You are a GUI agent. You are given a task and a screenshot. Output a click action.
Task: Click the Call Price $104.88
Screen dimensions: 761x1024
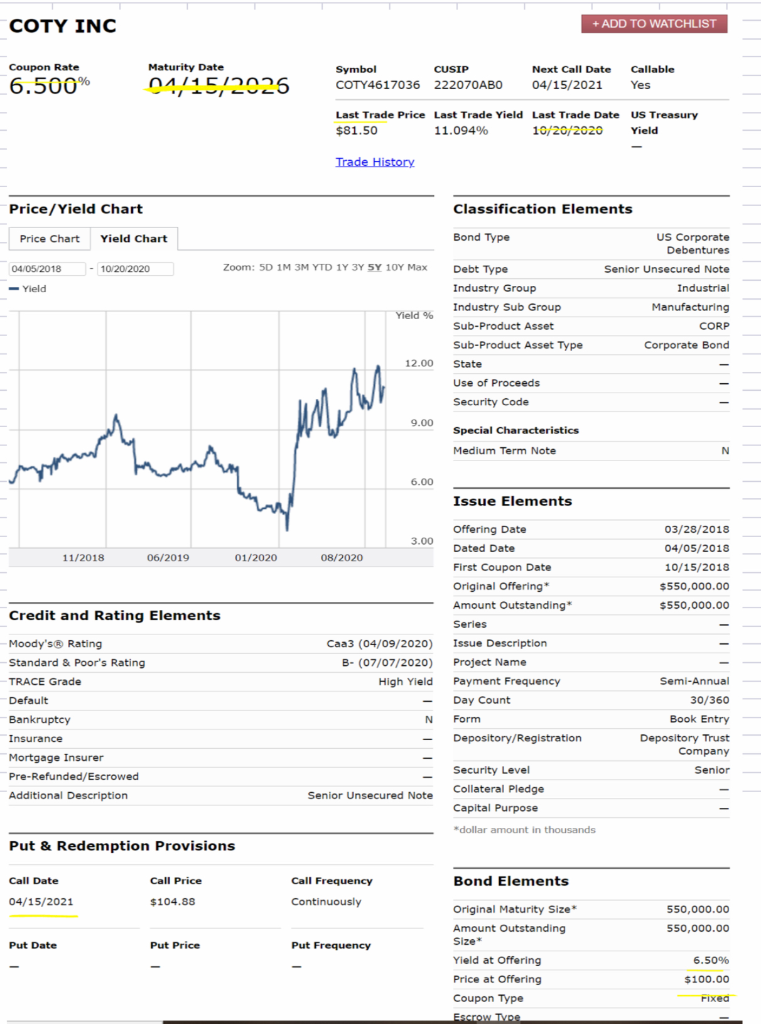click(172, 902)
